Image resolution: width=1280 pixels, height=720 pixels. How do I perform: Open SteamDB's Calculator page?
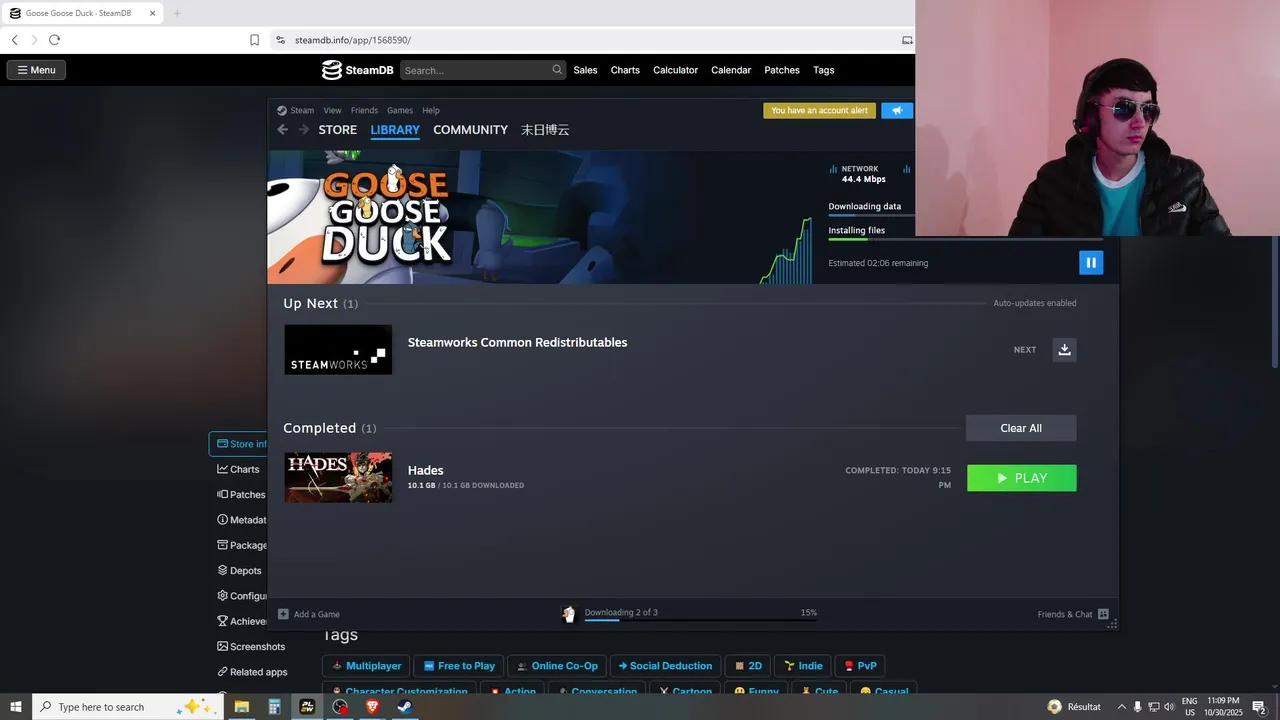[675, 70]
